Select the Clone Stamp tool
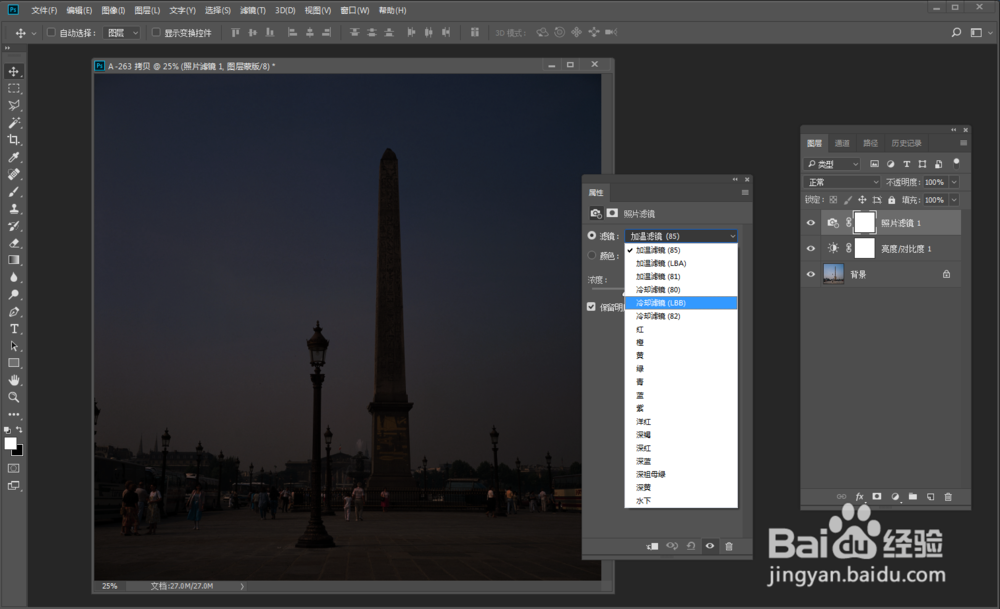This screenshot has width=1000, height=609. tap(13, 209)
